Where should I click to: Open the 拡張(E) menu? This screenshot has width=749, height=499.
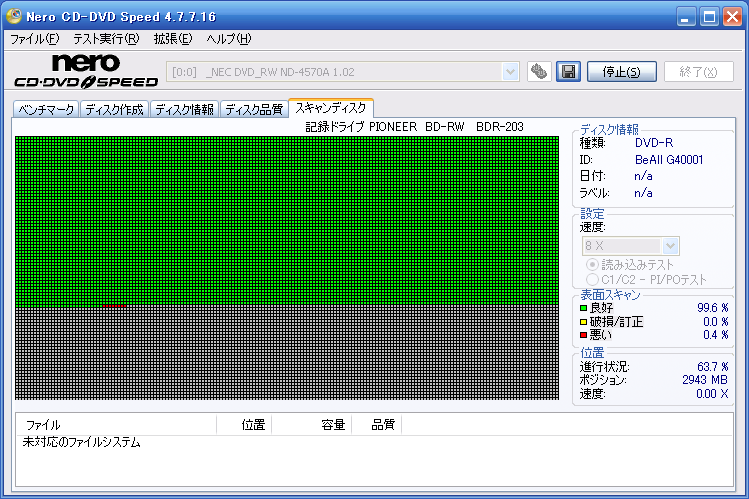click(x=173, y=39)
